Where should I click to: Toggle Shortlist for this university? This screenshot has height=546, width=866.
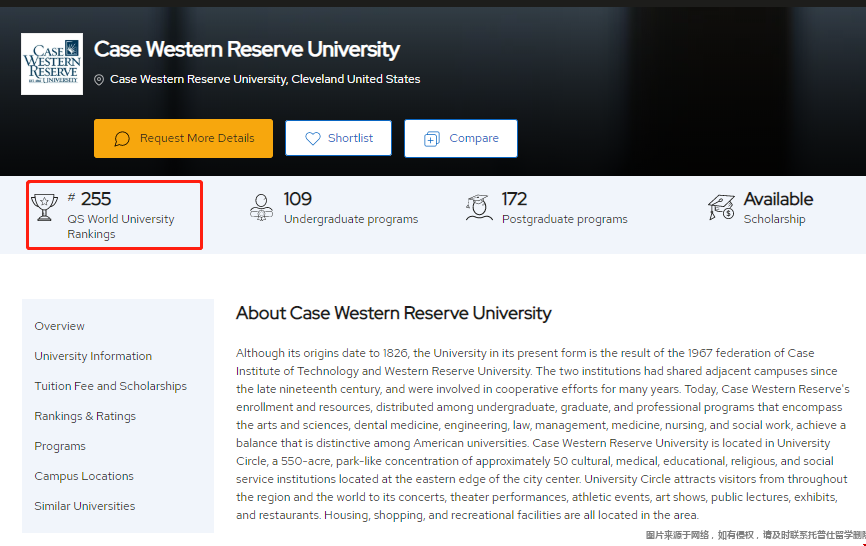click(x=339, y=138)
